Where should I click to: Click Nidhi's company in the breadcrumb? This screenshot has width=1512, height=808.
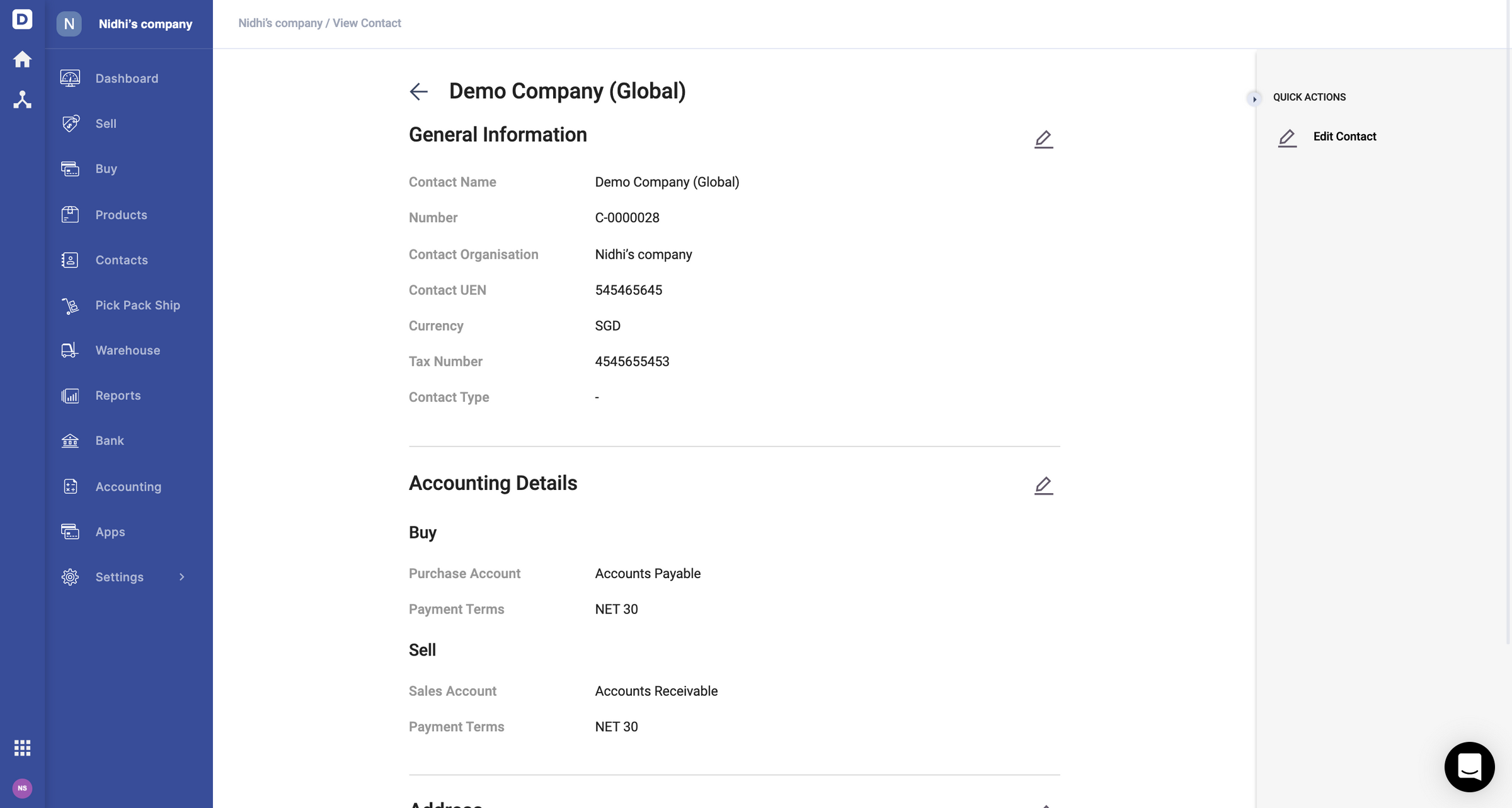[x=280, y=23]
